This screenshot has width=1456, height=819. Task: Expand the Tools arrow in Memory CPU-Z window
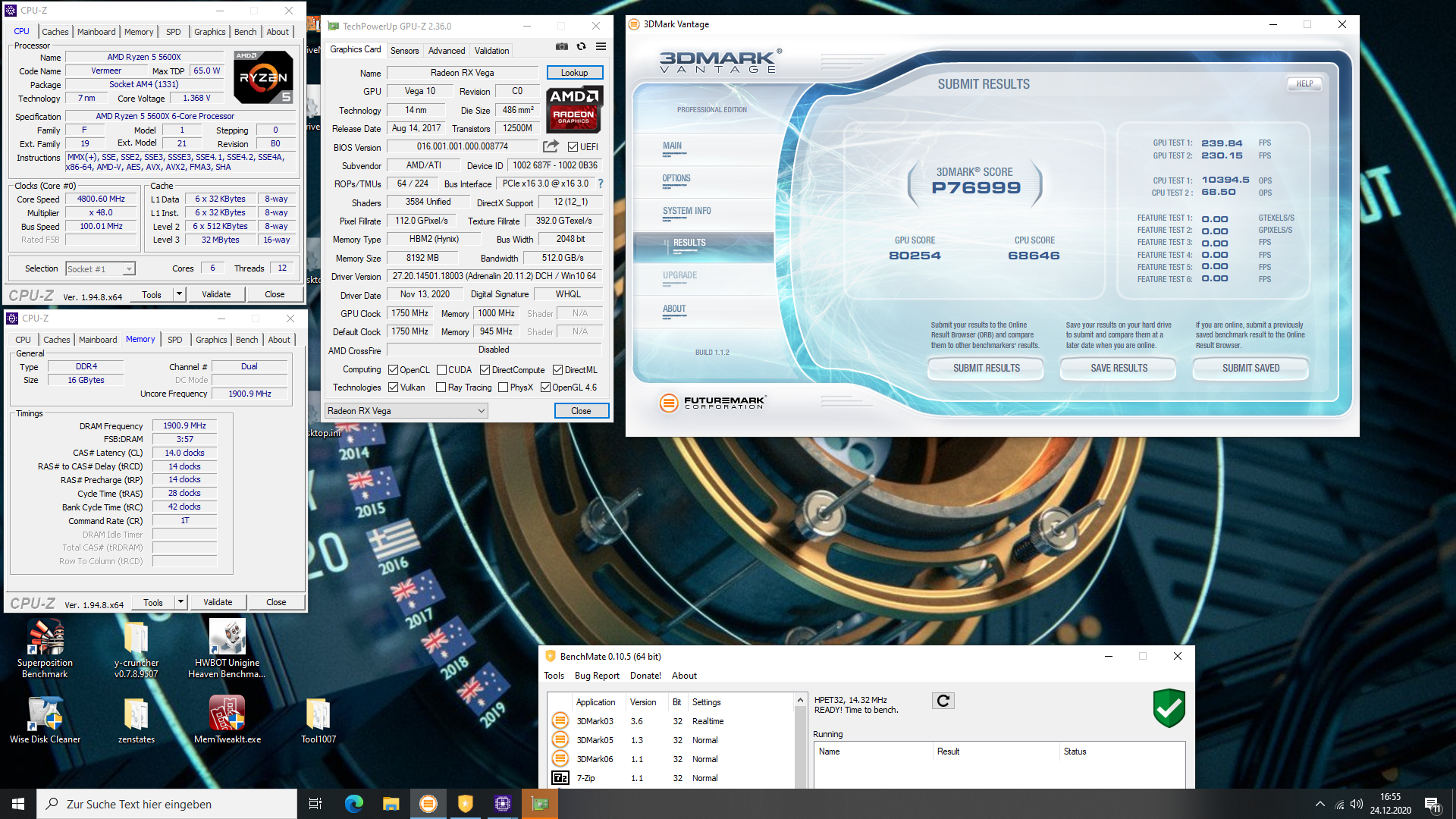(181, 602)
